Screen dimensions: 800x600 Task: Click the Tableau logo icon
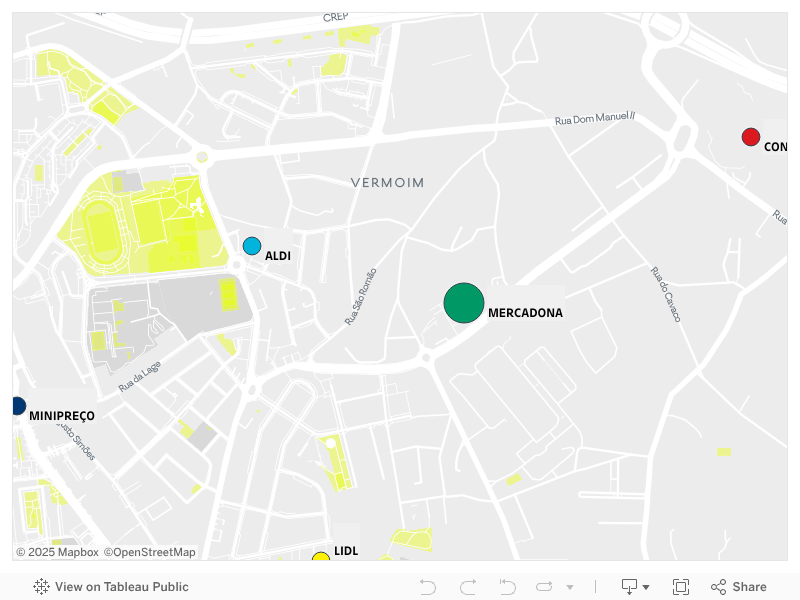[x=41, y=587]
